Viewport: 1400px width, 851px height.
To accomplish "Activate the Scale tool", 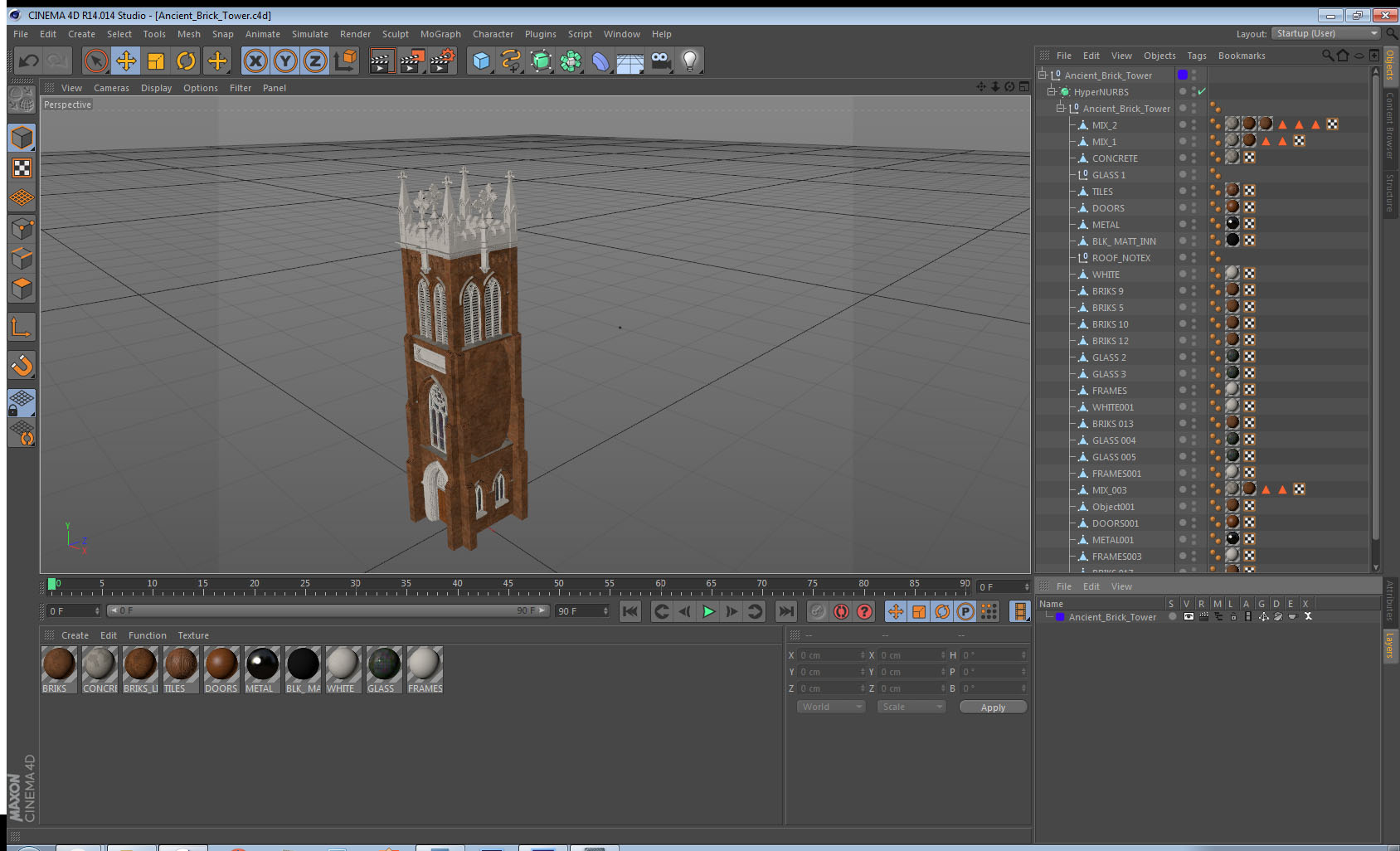I will (x=156, y=61).
